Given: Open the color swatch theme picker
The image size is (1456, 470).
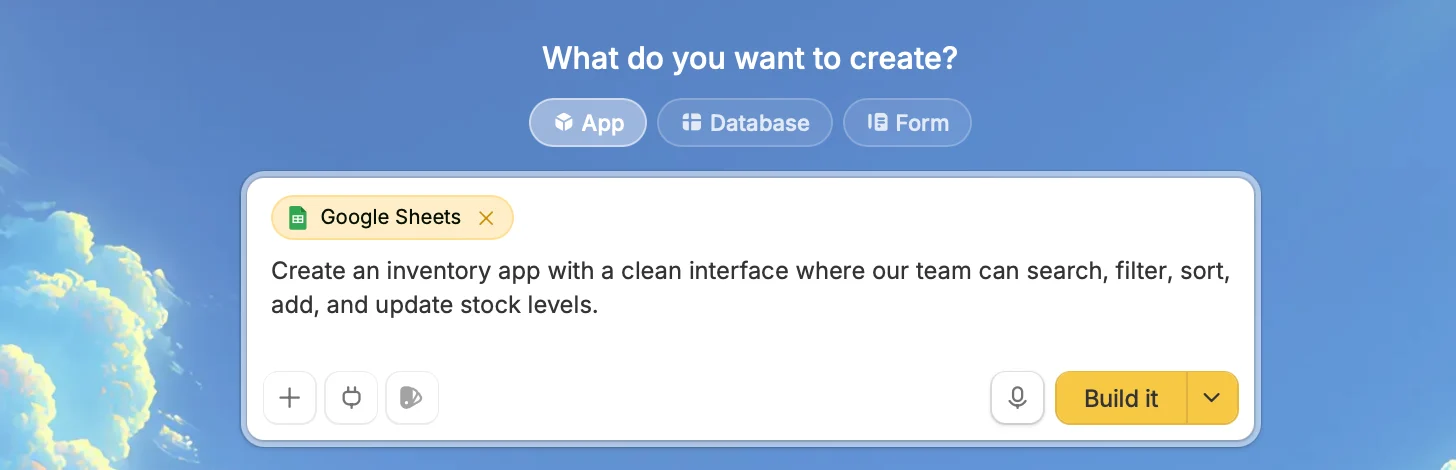Looking at the screenshot, I should click(412, 398).
